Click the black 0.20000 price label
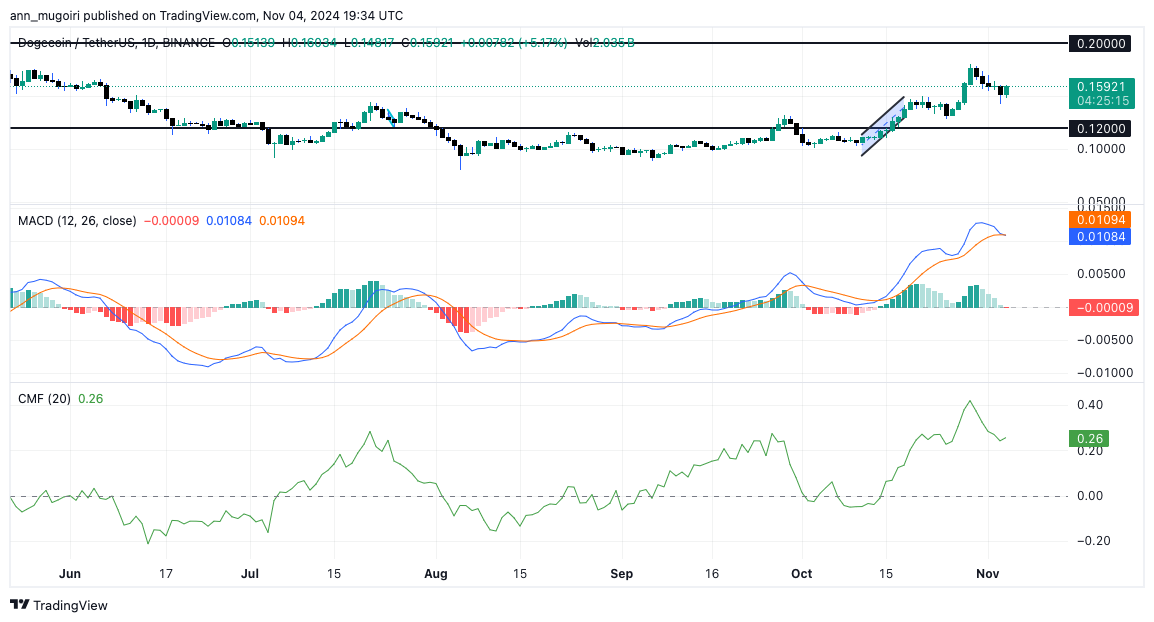This screenshot has width=1154, height=622. [1099, 43]
